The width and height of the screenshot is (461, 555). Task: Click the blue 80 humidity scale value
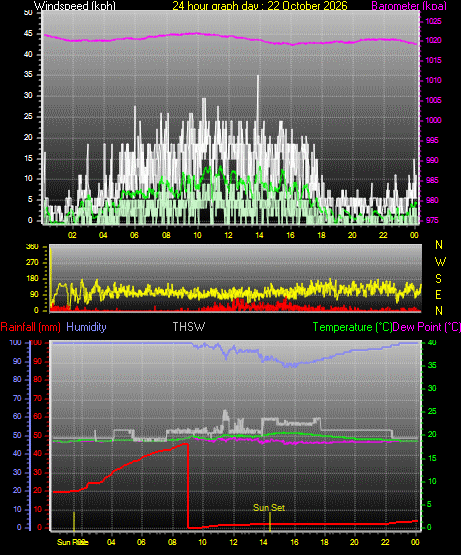(17, 379)
